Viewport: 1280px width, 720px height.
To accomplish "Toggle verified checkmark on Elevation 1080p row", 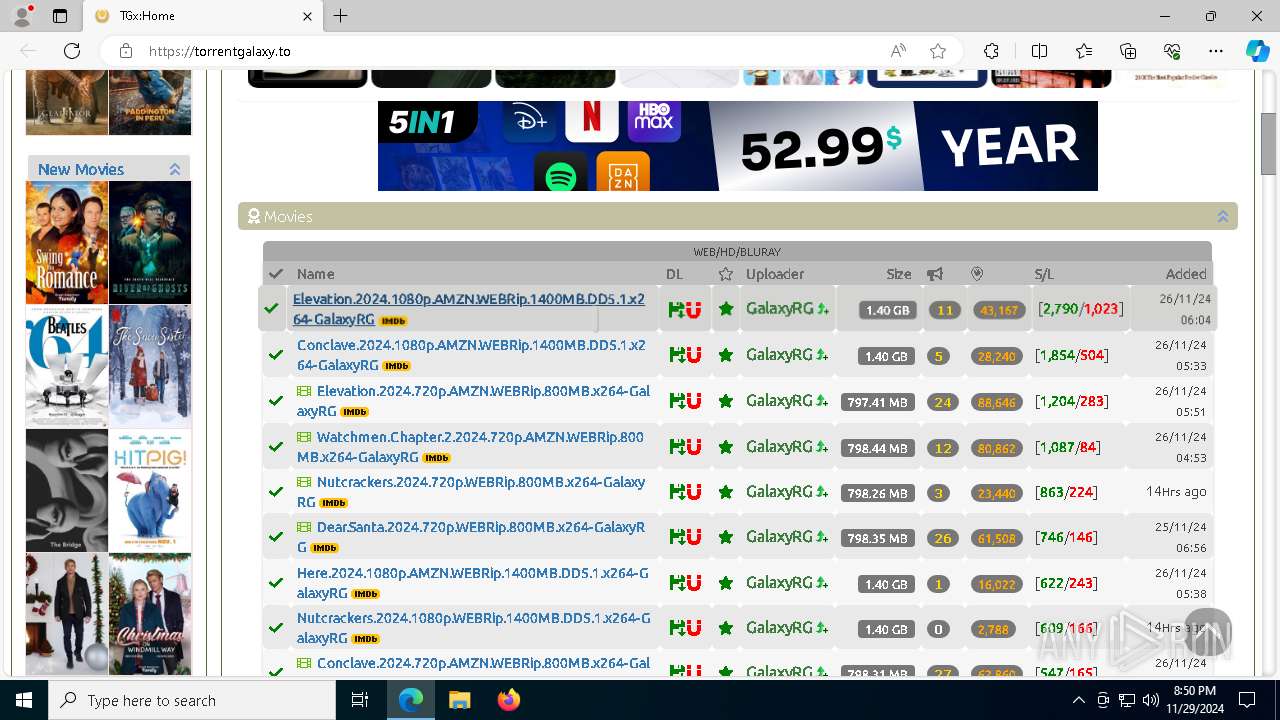I will tap(271, 309).
